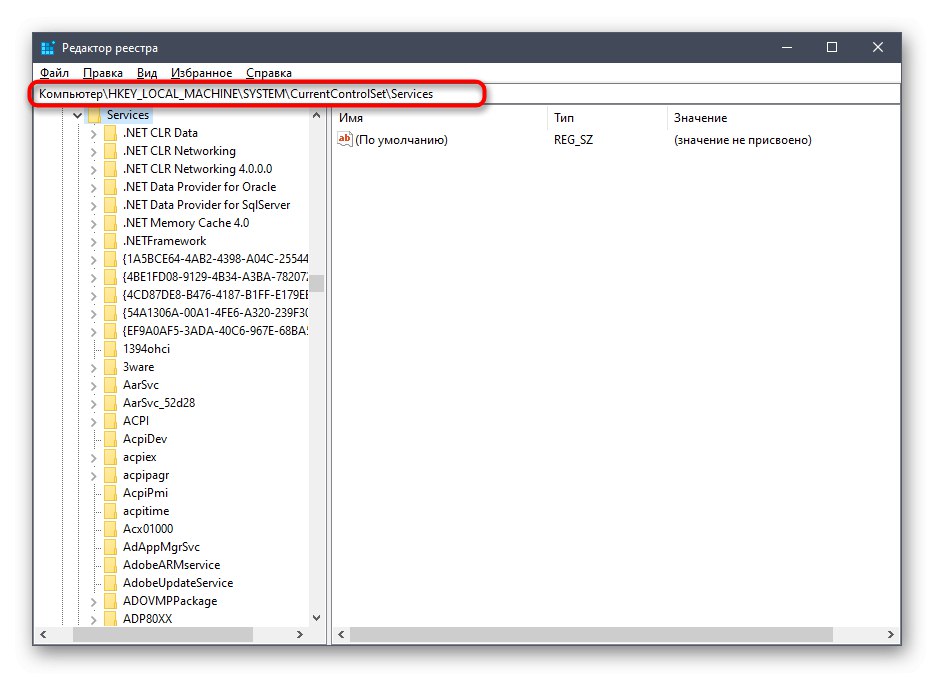Click tree pane scroll up arrow
The height and width of the screenshot is (678, 934).
(316, 115)
